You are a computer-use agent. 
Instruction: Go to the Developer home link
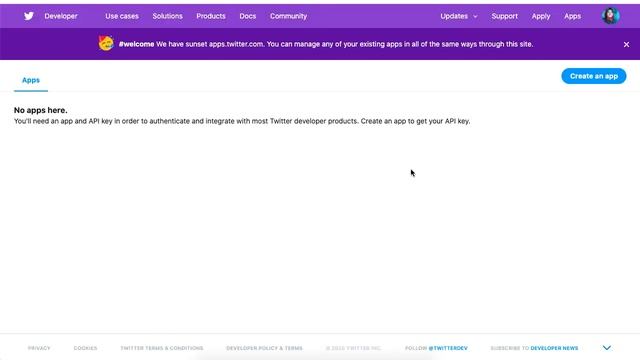pyautogui.click(x=61, y=16)
